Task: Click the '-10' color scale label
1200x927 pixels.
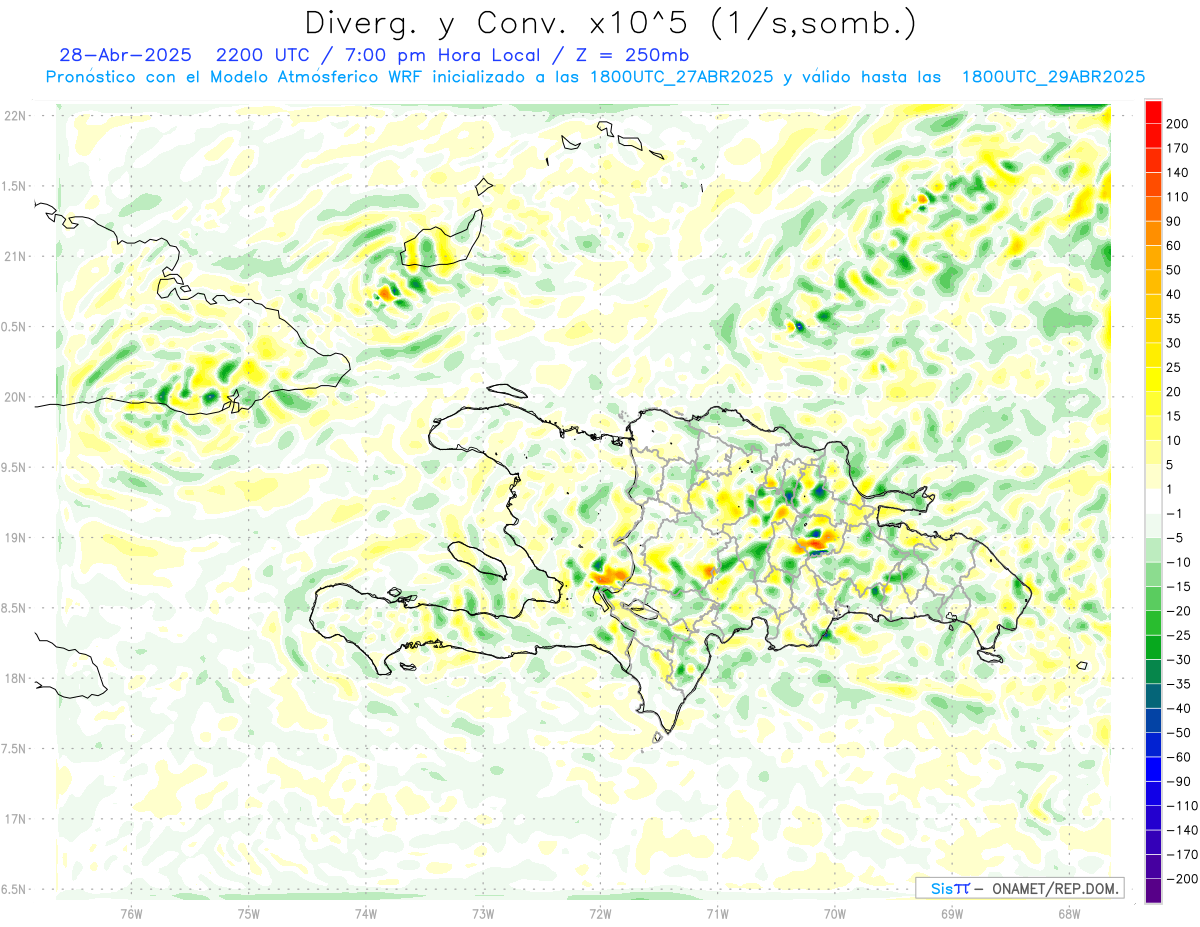Action: click(x=1178, y=562)
